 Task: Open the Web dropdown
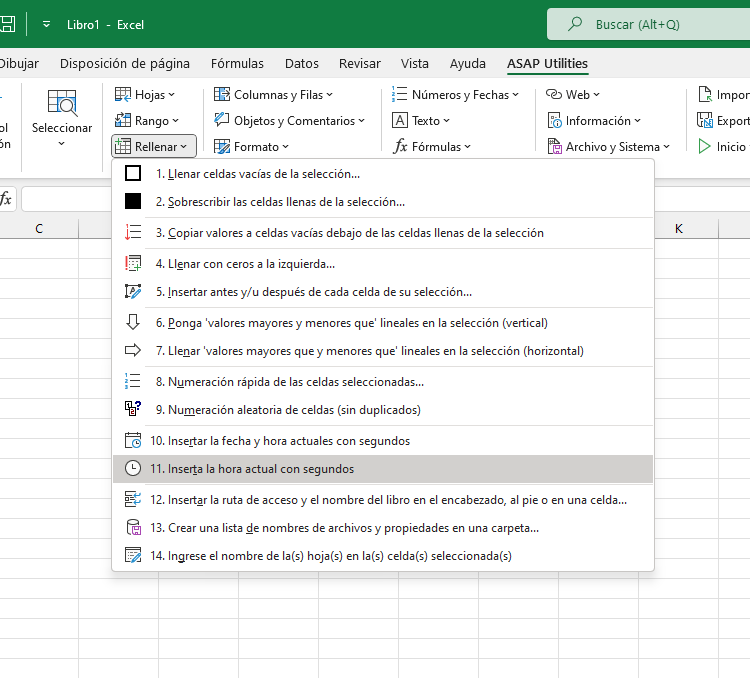click(573, 95)
